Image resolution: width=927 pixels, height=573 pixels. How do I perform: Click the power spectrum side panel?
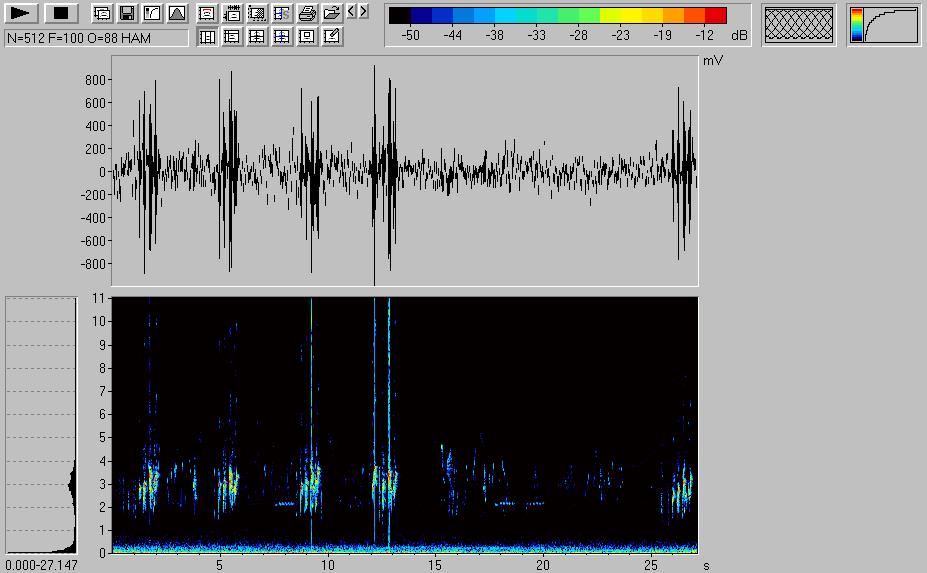[x=41, y=425]
